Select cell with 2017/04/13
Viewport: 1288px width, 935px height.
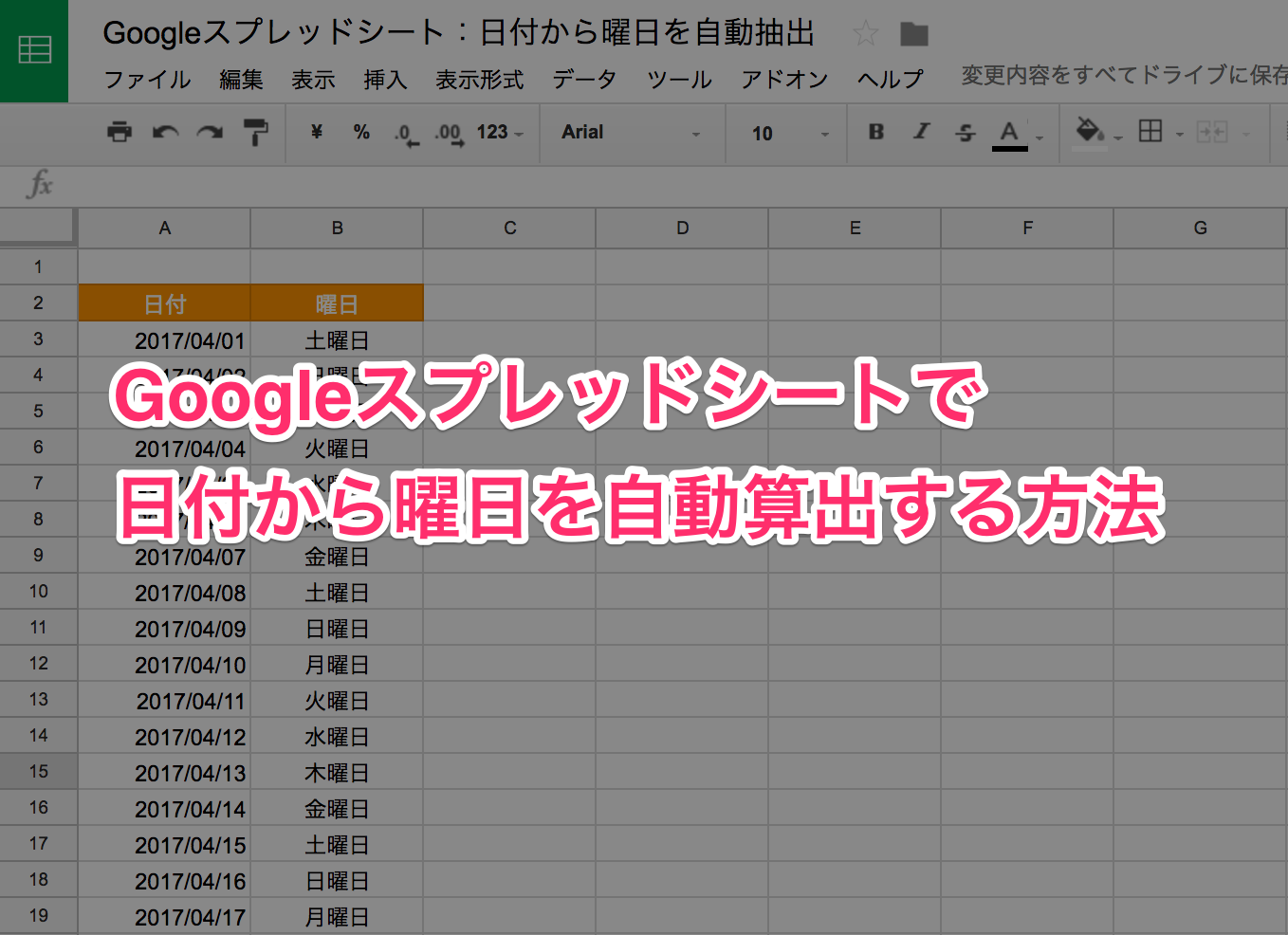coord(164,772)
